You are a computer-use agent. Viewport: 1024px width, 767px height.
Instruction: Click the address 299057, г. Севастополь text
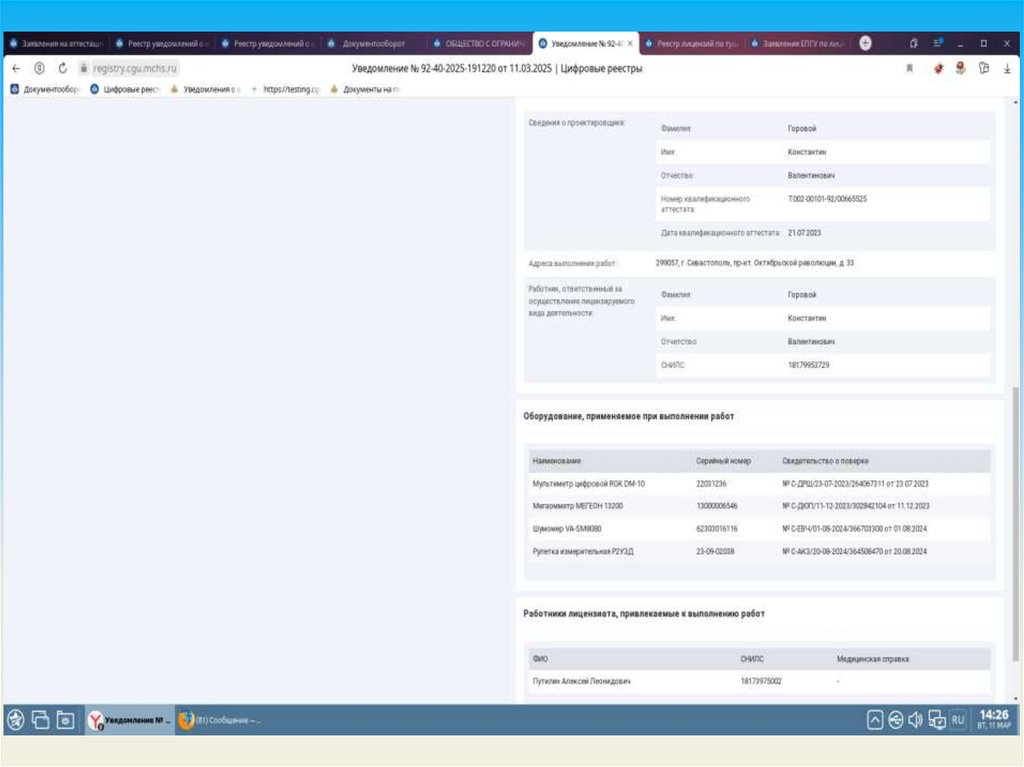coord(754,263)
